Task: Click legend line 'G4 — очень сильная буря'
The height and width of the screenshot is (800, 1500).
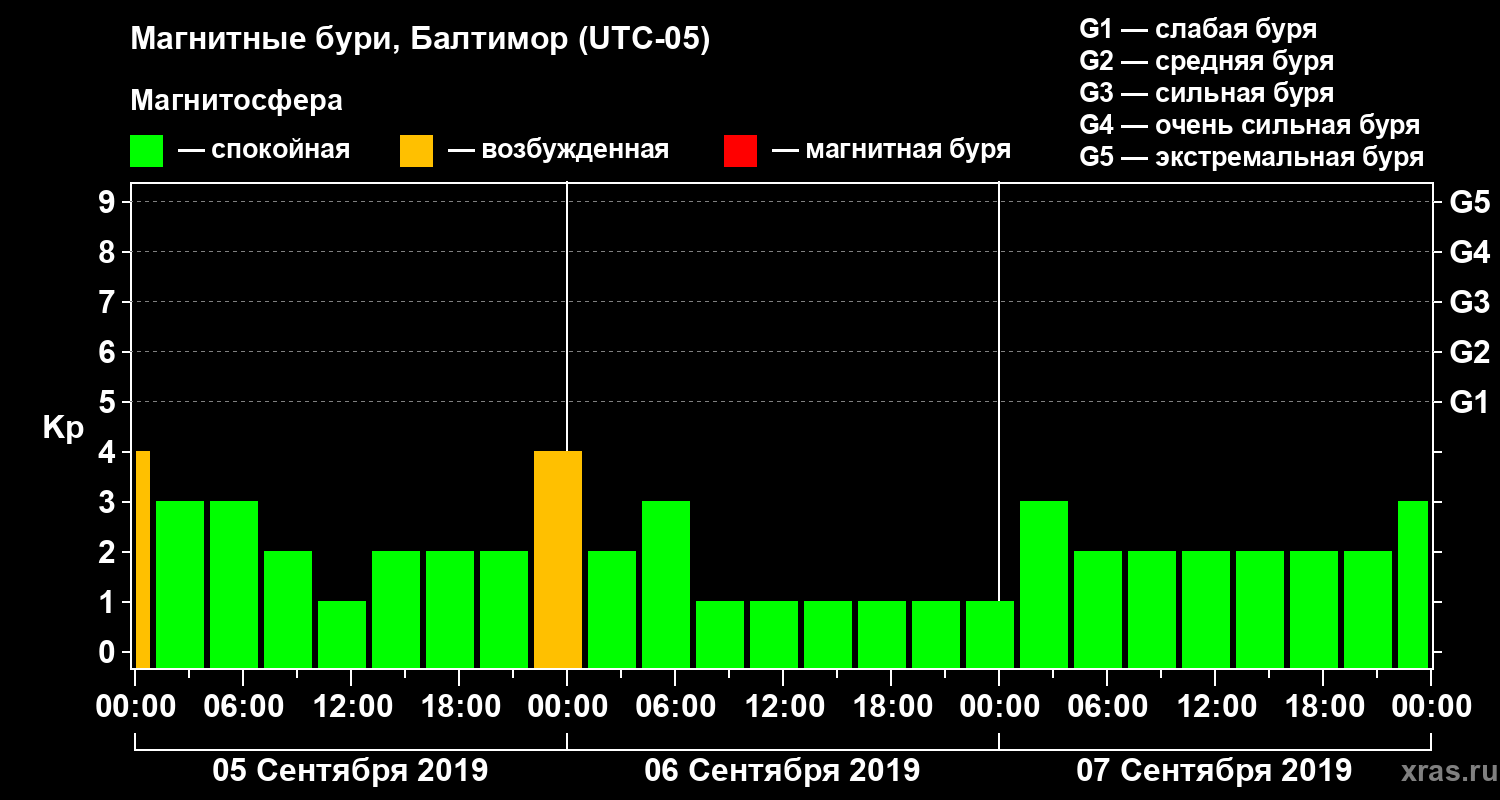Action: coord(1249,125)
